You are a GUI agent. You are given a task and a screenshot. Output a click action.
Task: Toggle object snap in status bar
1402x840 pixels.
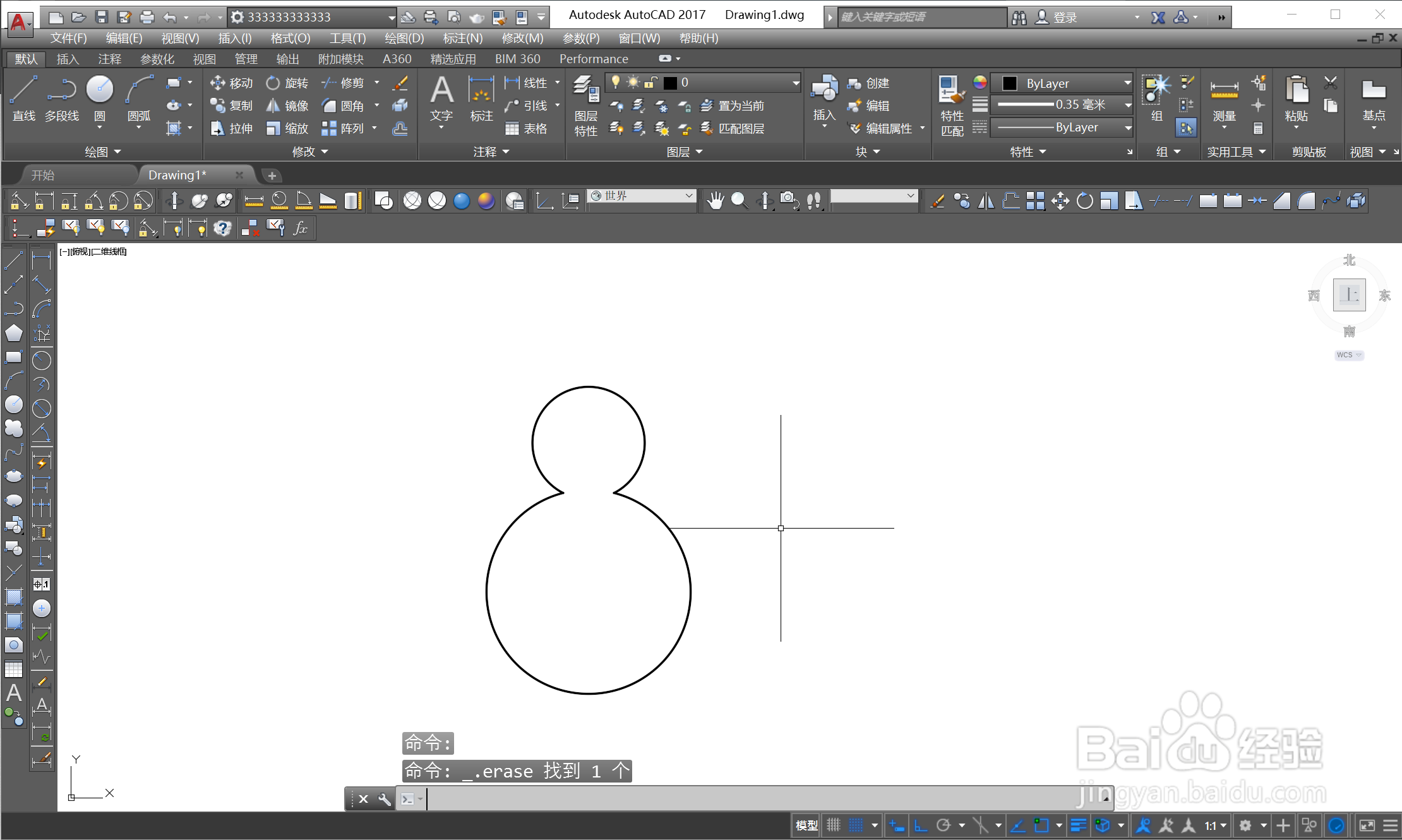(x=1041, y=825)
